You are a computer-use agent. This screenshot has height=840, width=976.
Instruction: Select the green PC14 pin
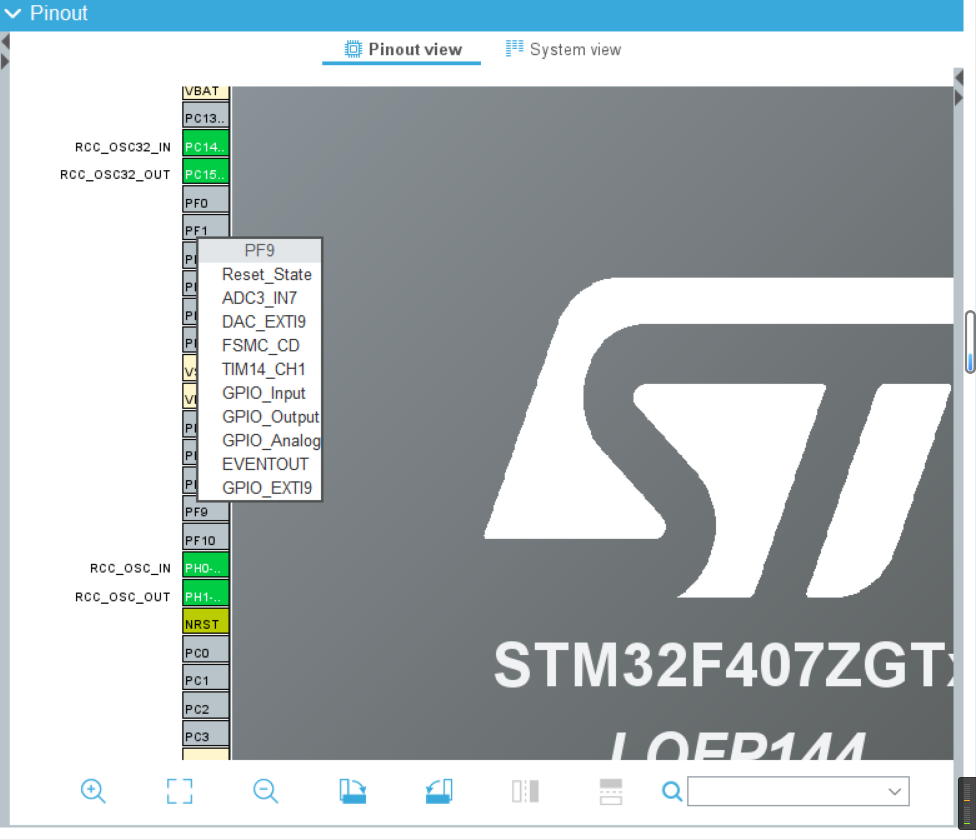pos(206,144)
